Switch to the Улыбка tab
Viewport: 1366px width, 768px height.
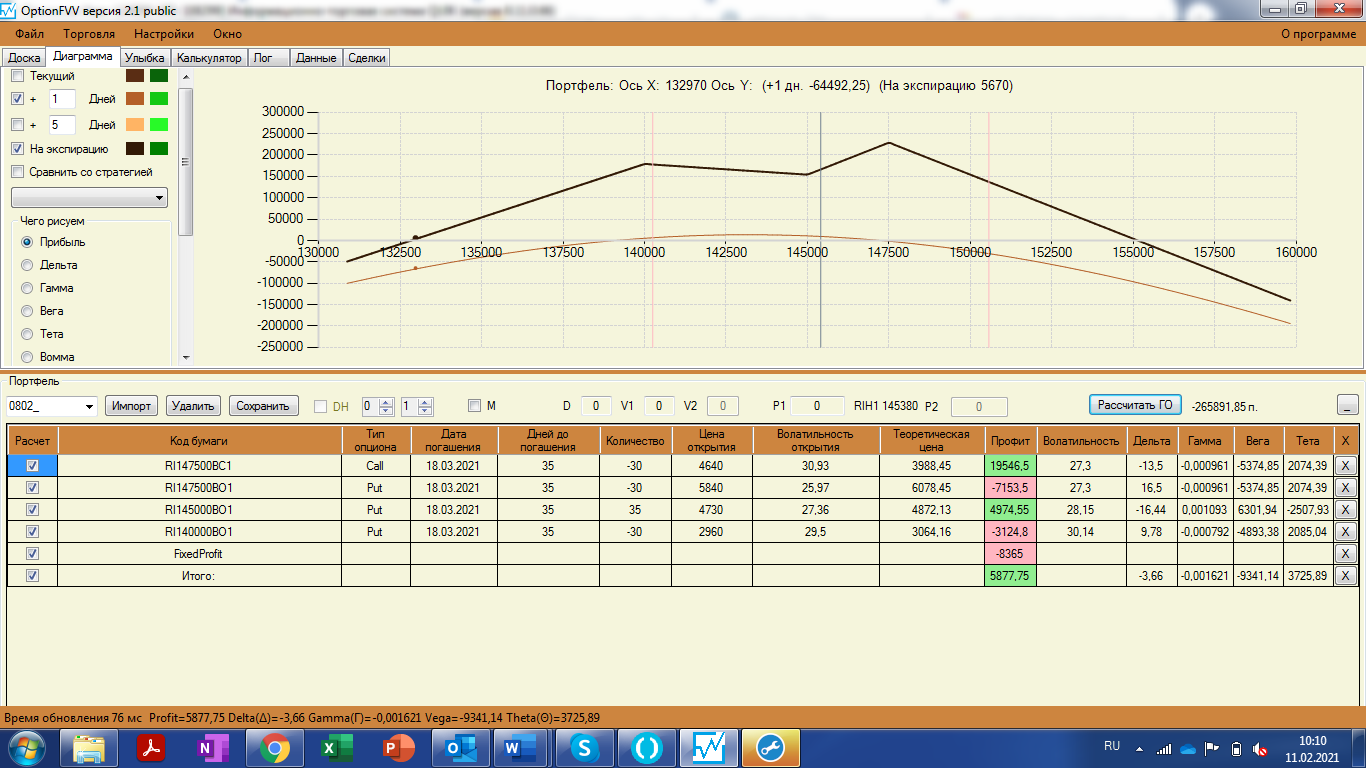tap(144, 58)
